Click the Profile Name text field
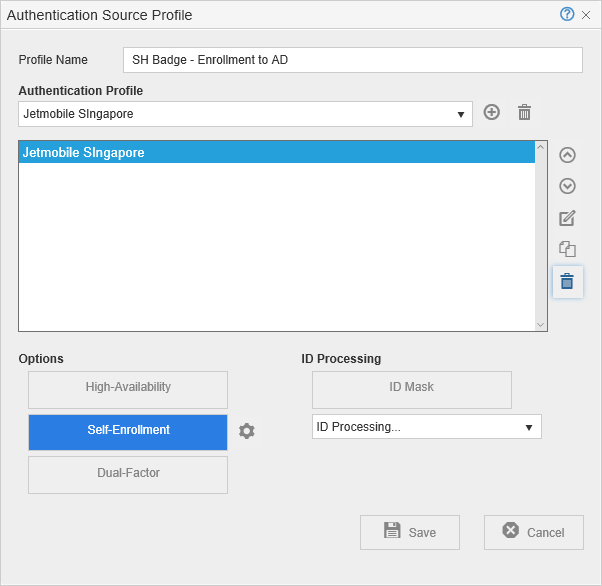 tap(352, 60)
